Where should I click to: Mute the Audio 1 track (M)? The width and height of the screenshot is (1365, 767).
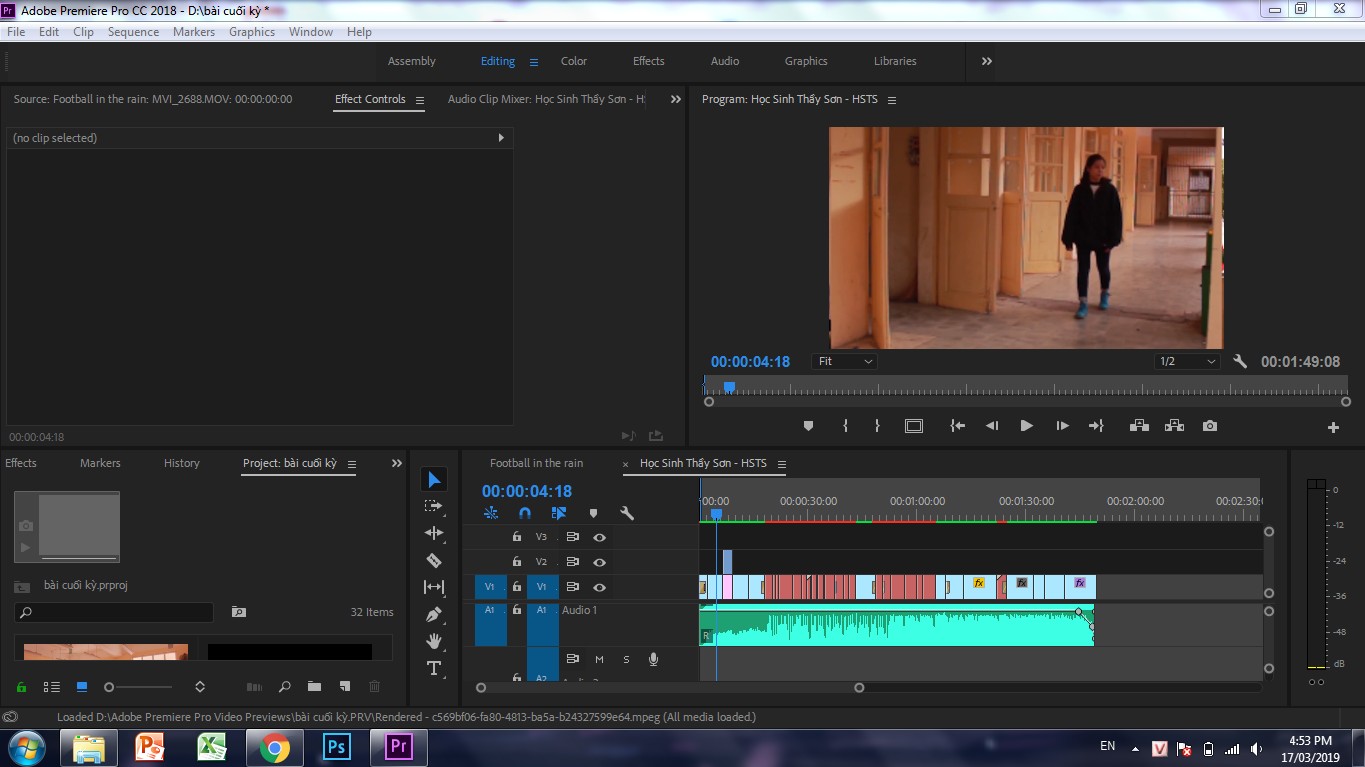click(599, 659)
